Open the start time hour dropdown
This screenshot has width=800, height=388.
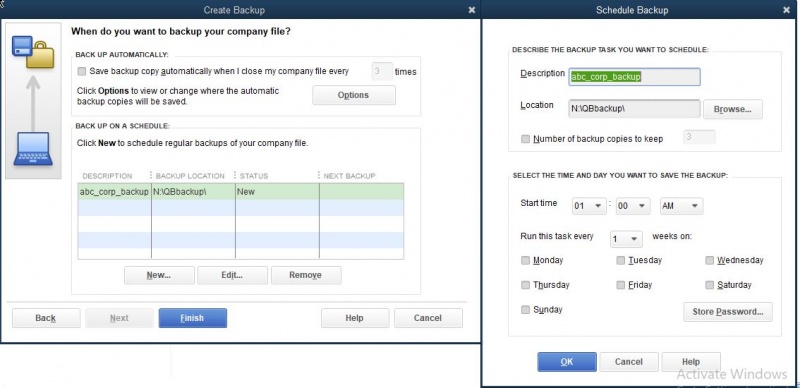589,206
